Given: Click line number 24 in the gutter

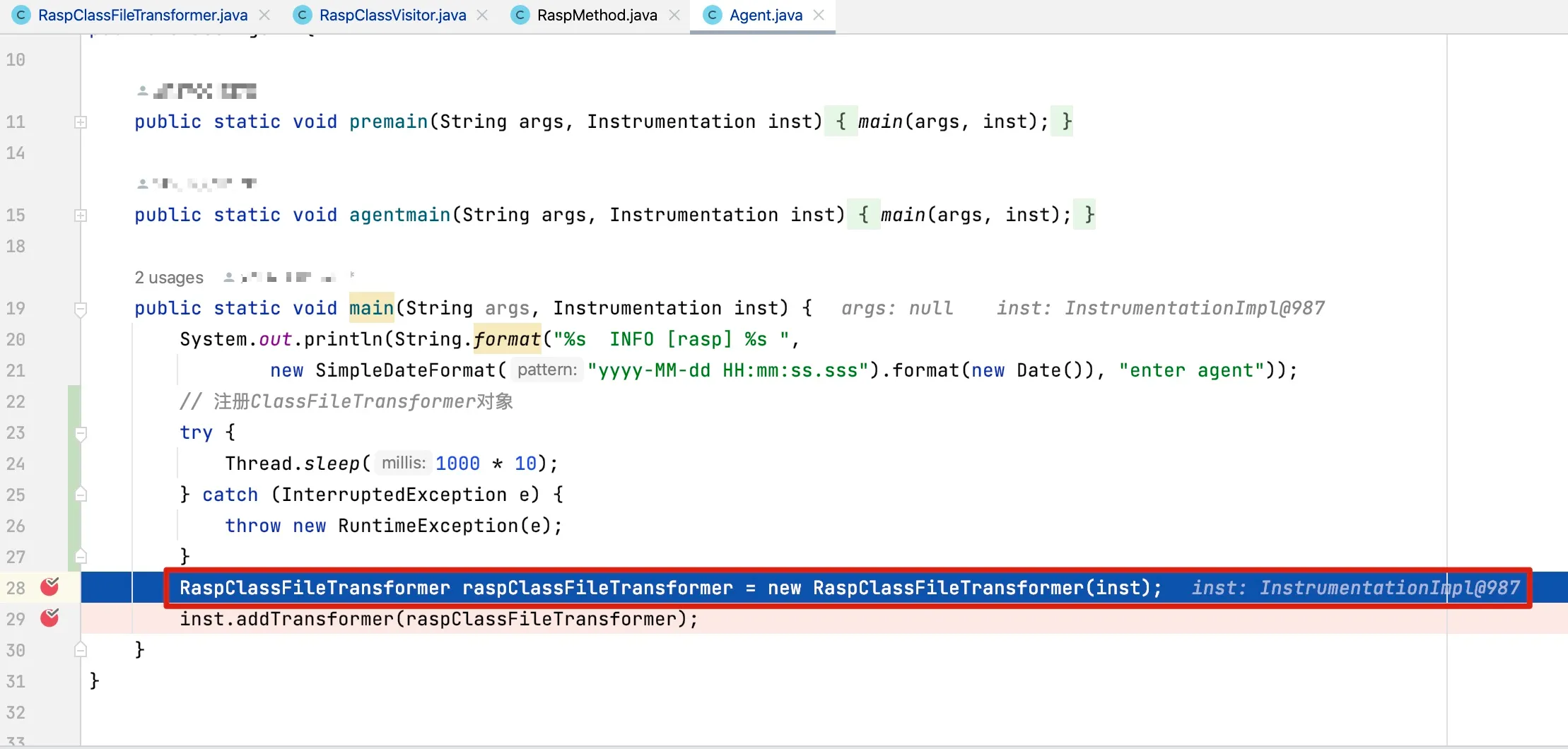Looking at the screenshot, I should [x=16, y=464].
